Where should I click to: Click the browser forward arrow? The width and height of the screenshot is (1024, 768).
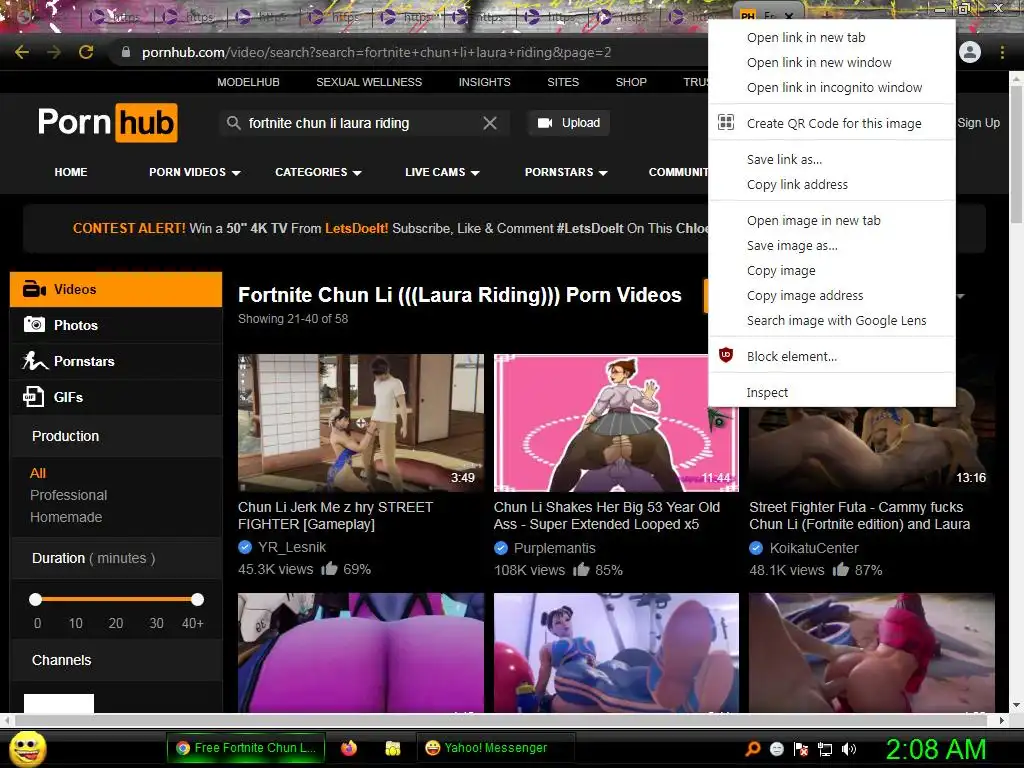pos(54,52)
